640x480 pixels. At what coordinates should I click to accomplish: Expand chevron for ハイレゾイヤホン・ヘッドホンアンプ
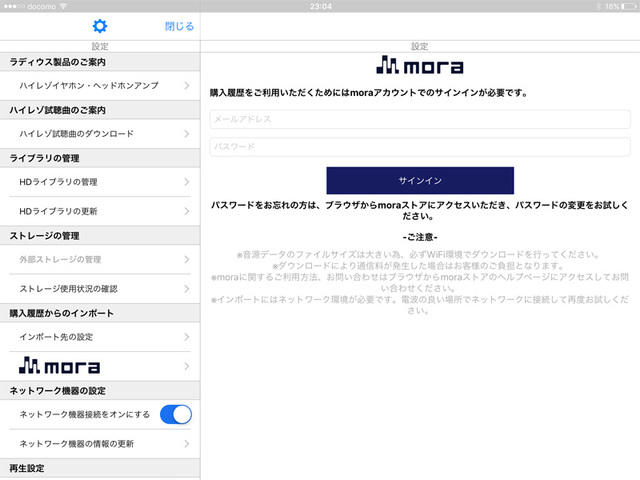click(x=186, y=86)
